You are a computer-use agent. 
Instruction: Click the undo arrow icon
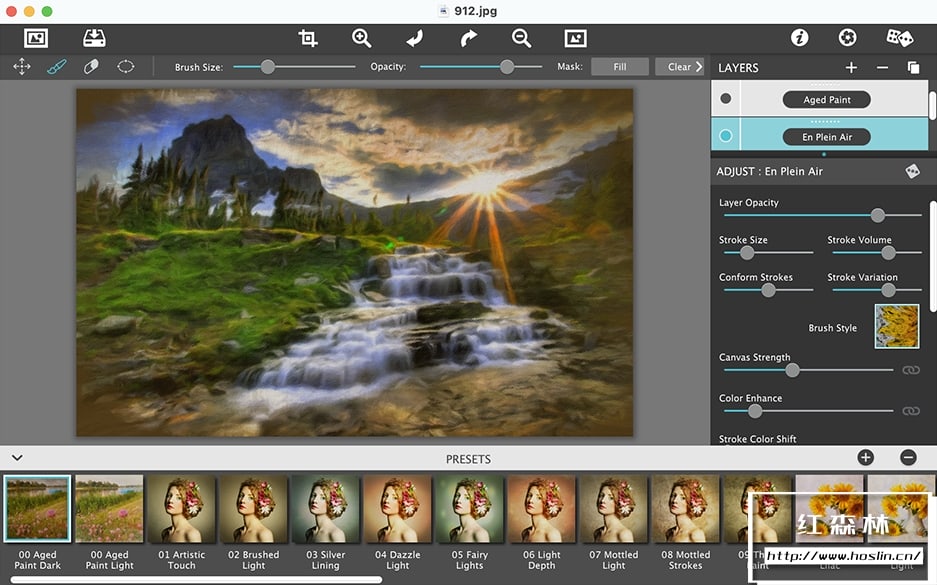click(x=415, y=38)
